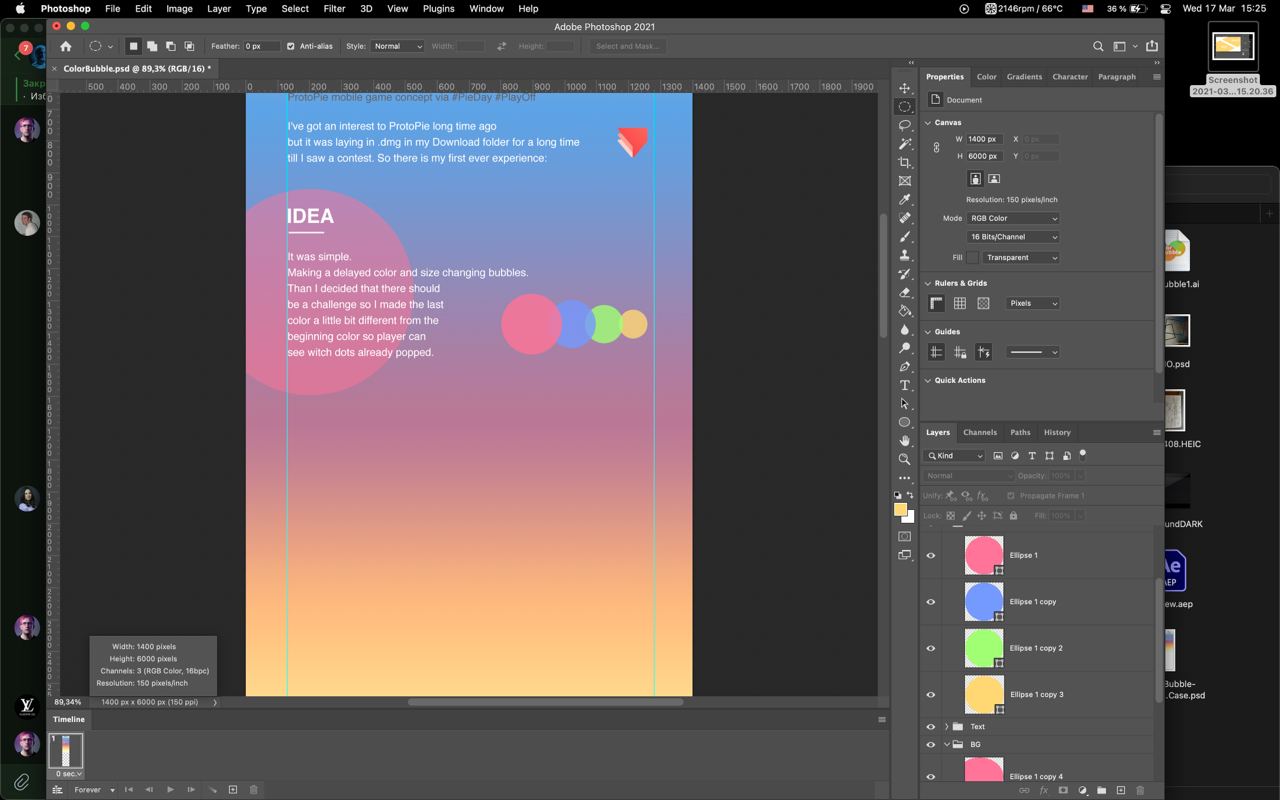Create a new layer from Layers panel footer
This screenshot has height=800, width=1280.
(x=1120, y=790)
